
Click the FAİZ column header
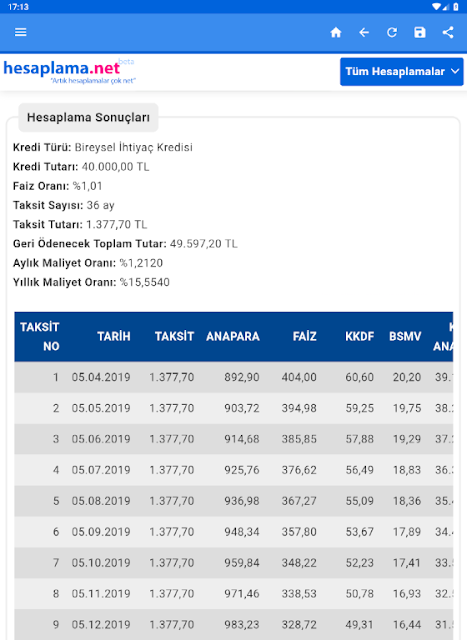(305, 336)
